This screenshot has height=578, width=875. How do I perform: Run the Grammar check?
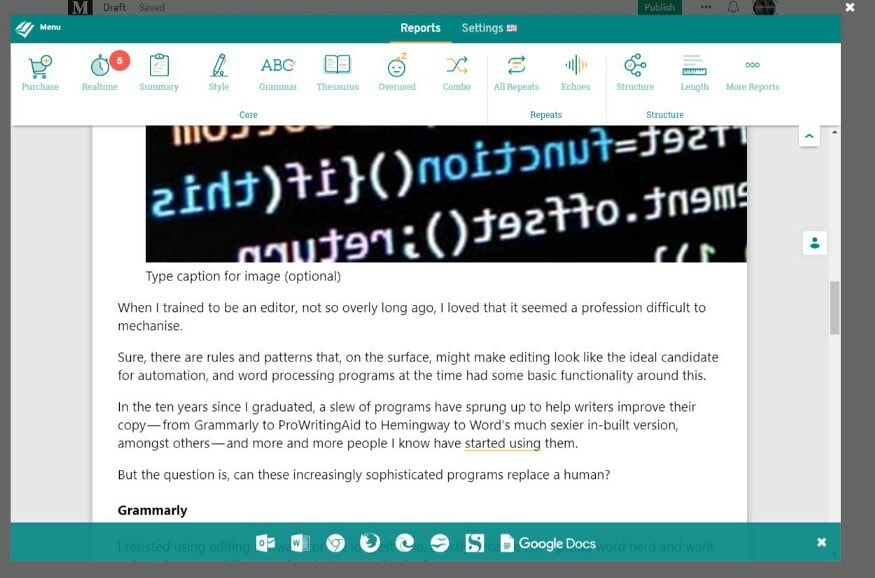click(278, 73)
